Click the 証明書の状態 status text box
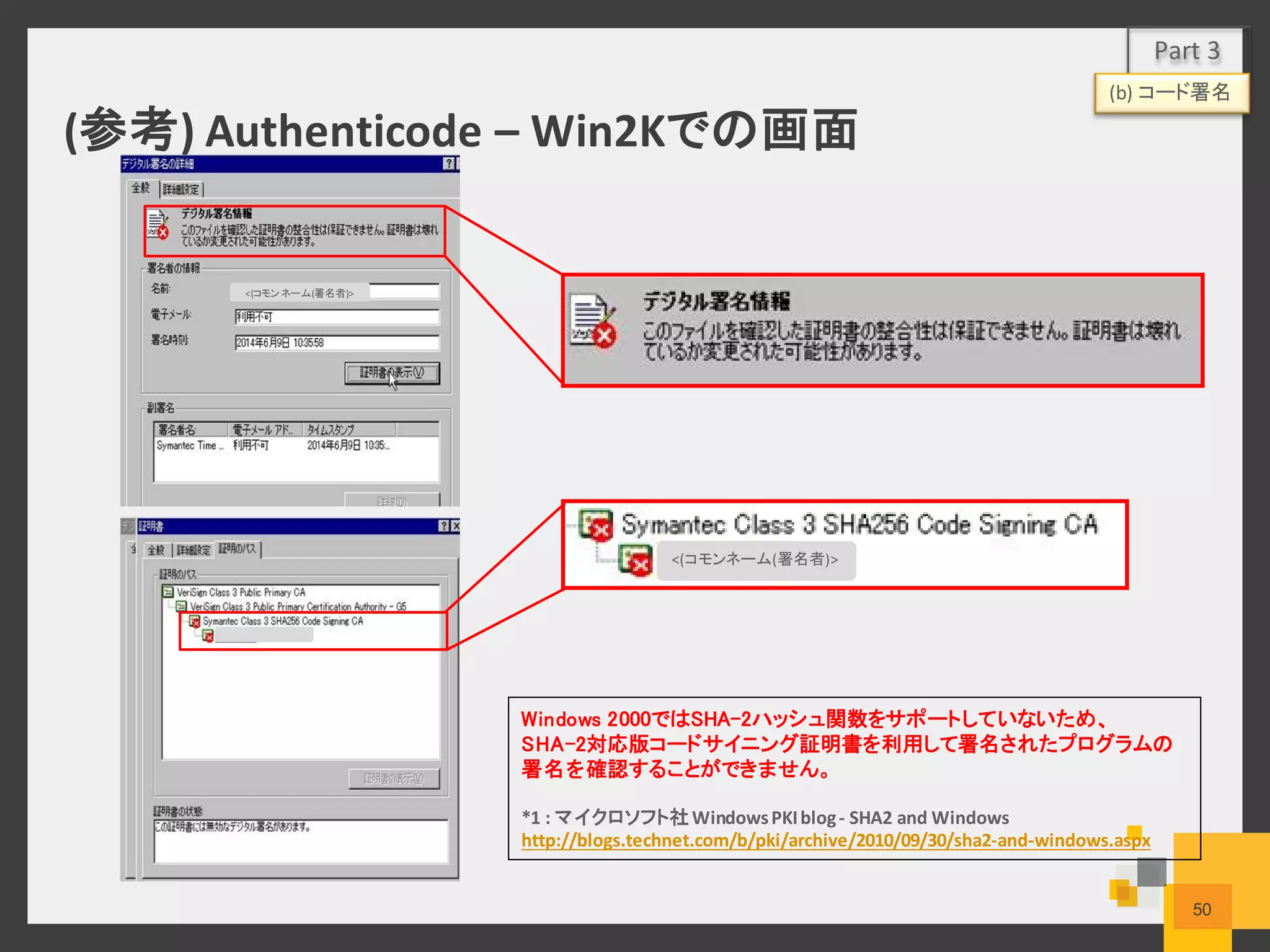Image resolution: width=1270 pixels, height=952 pixels. [301, 841]
